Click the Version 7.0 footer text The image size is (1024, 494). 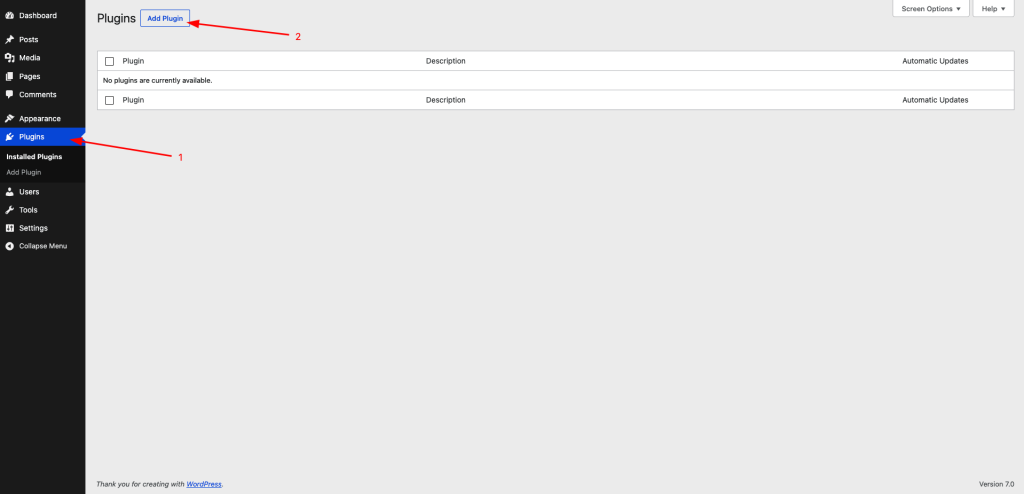(997, 484)
